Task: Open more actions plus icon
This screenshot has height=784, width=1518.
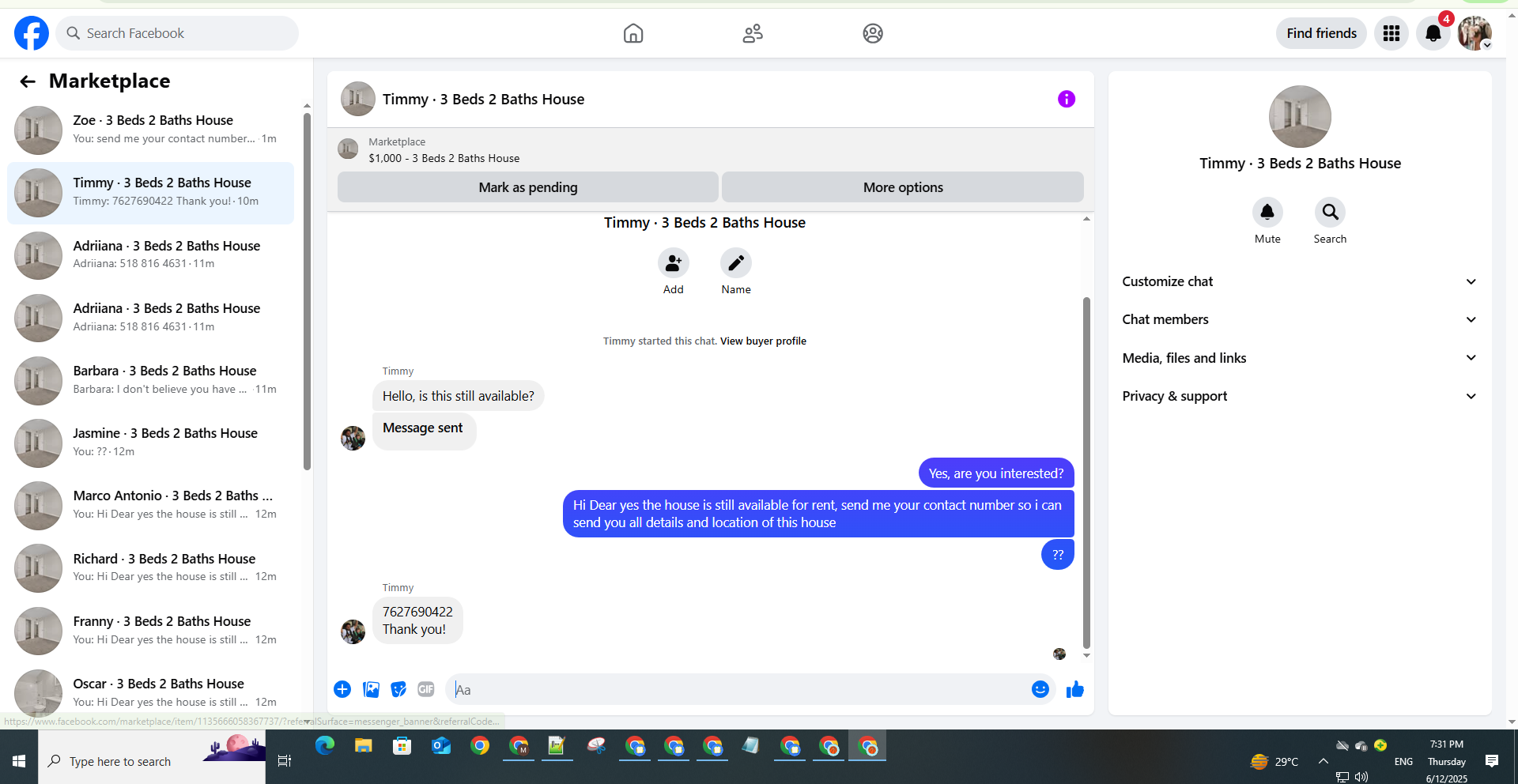Action: pyautogui.click(x=342, y=689)
